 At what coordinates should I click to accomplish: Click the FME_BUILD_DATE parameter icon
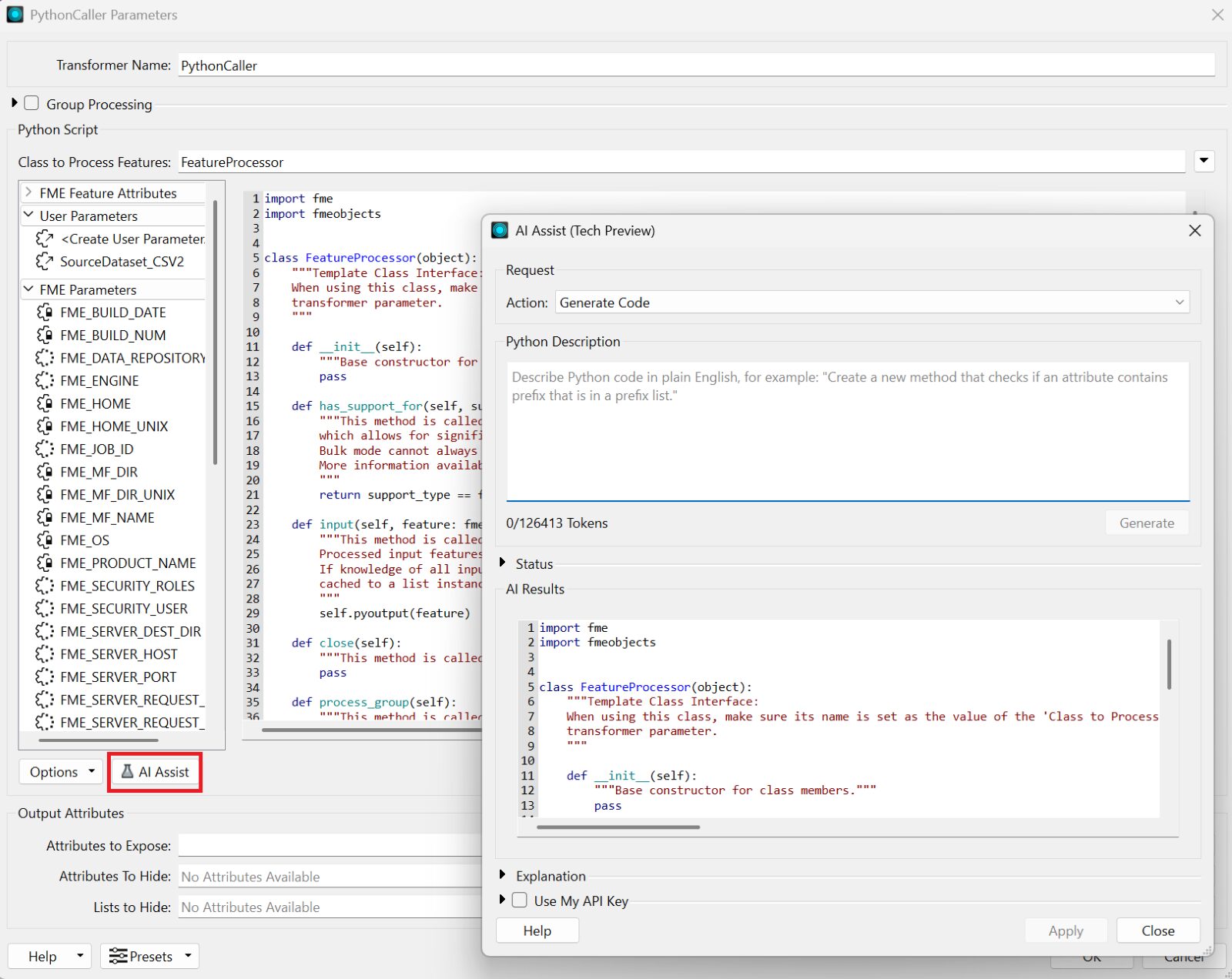click(45, 312)
